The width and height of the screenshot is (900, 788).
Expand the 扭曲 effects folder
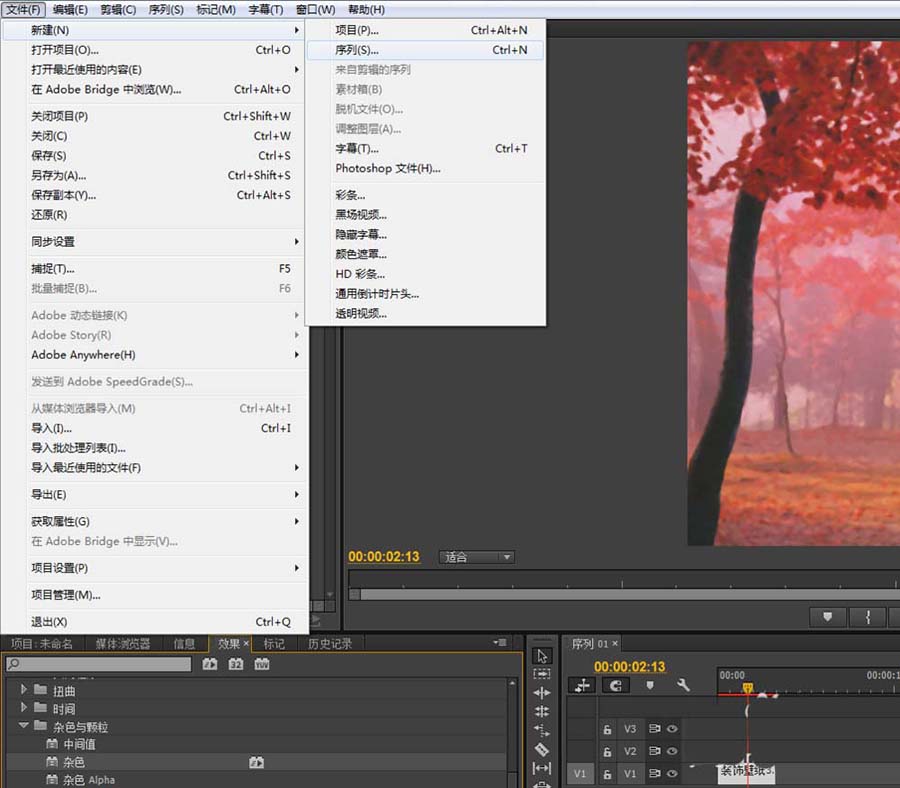[22, 689]
